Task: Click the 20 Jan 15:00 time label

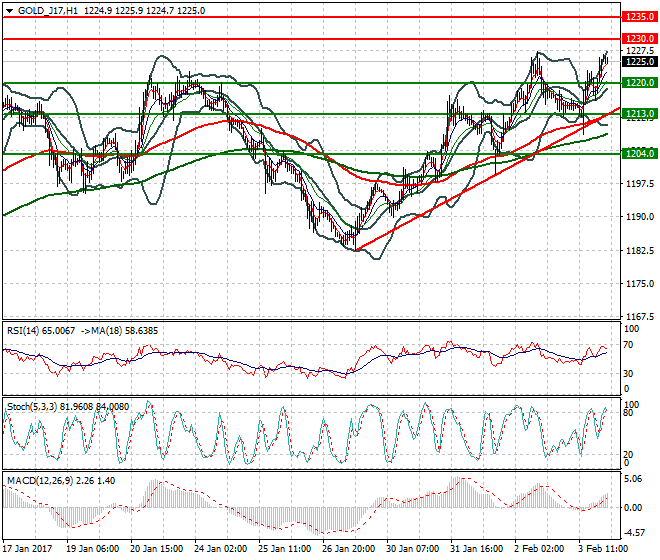Action: point(157,549)
